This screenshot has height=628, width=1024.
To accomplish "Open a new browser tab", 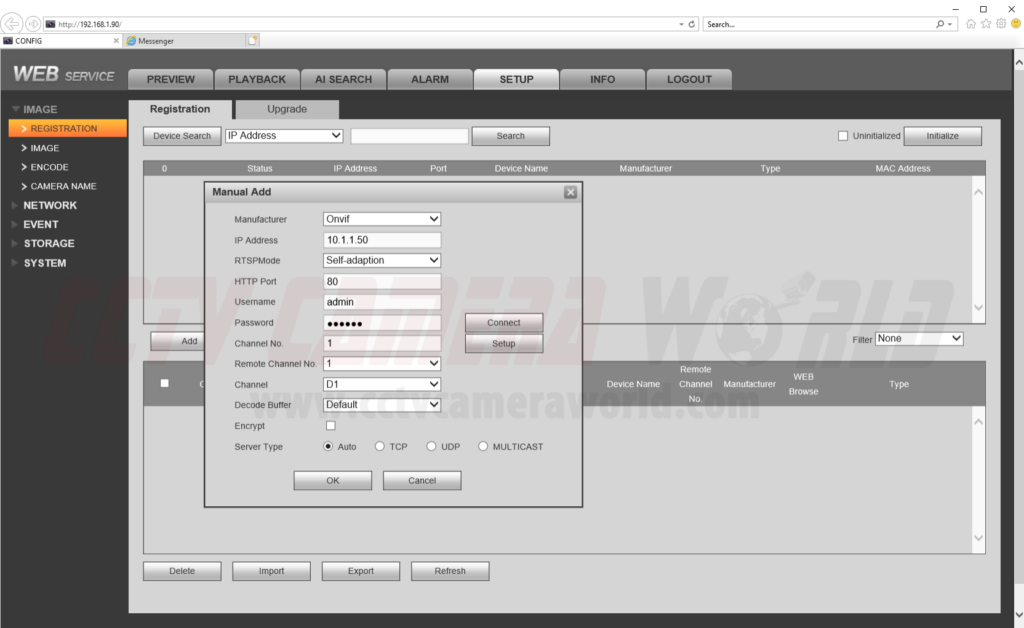I will (x=253, y=41).
